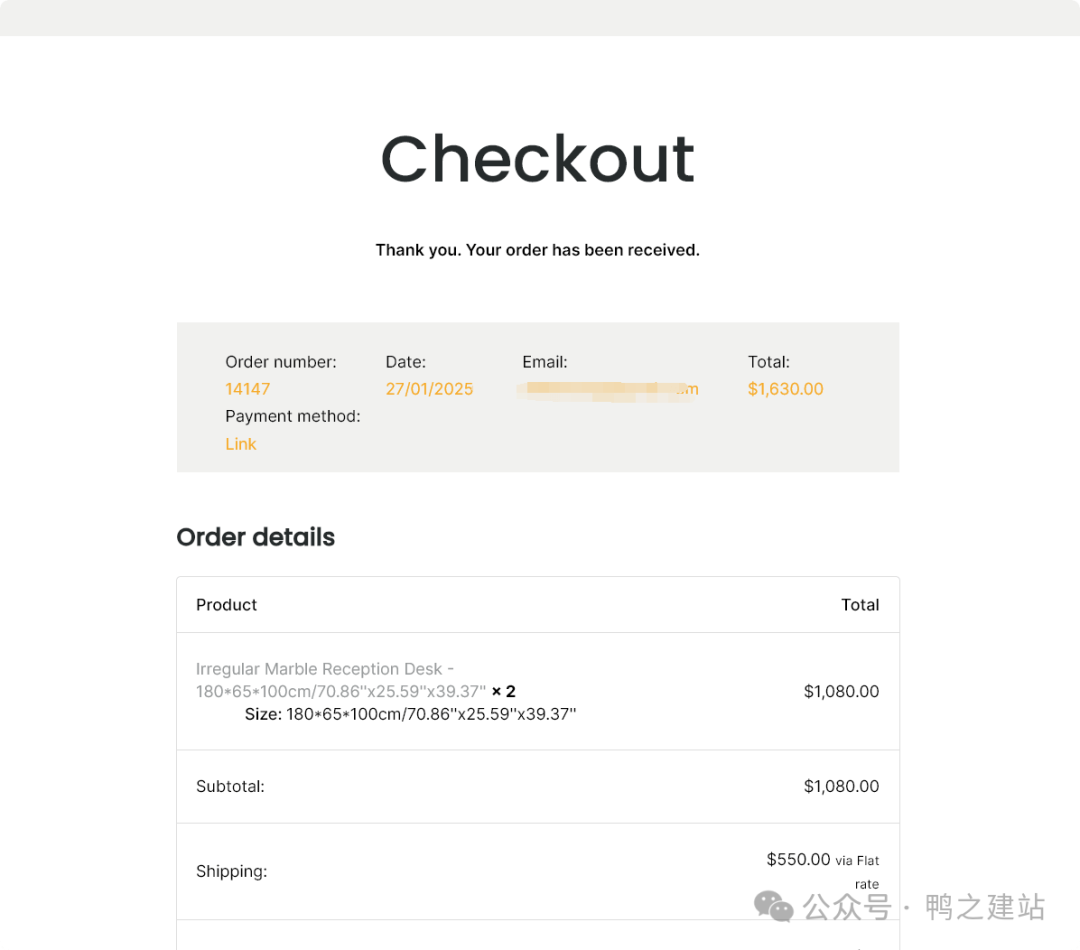Click the Total column header

(x=860, y=604)
